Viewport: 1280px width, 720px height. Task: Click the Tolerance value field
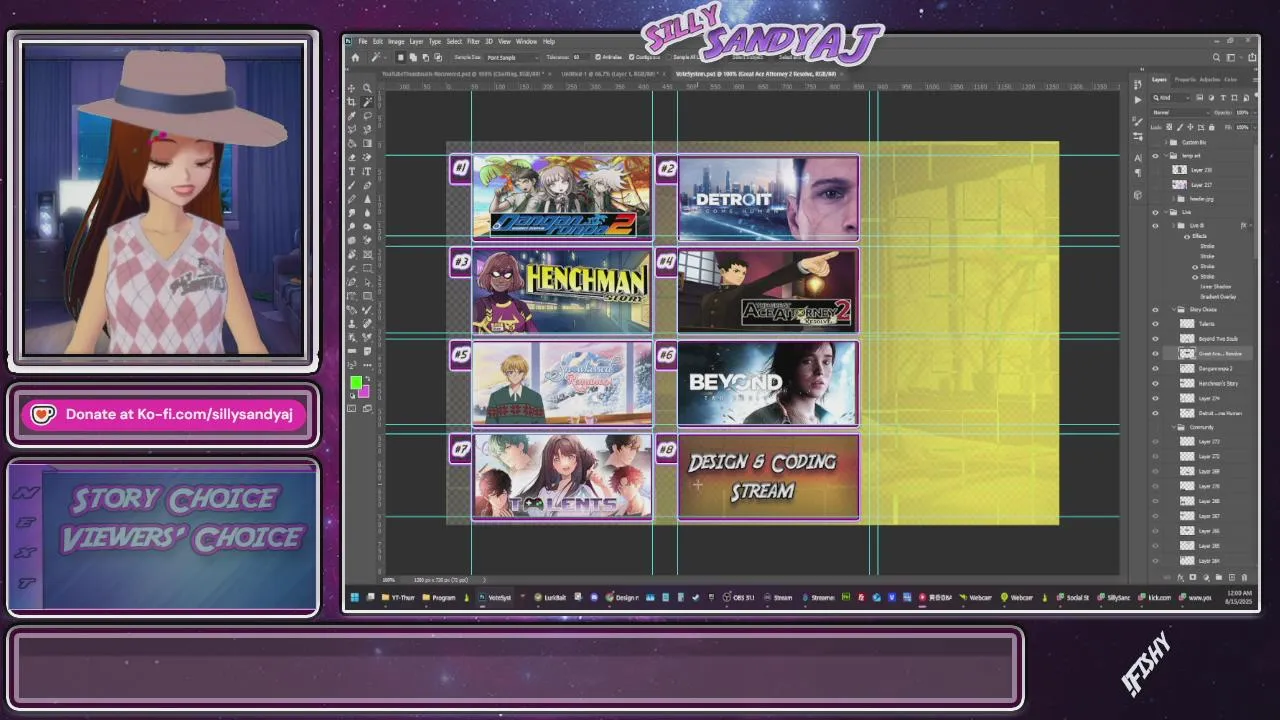click(580, 57)
